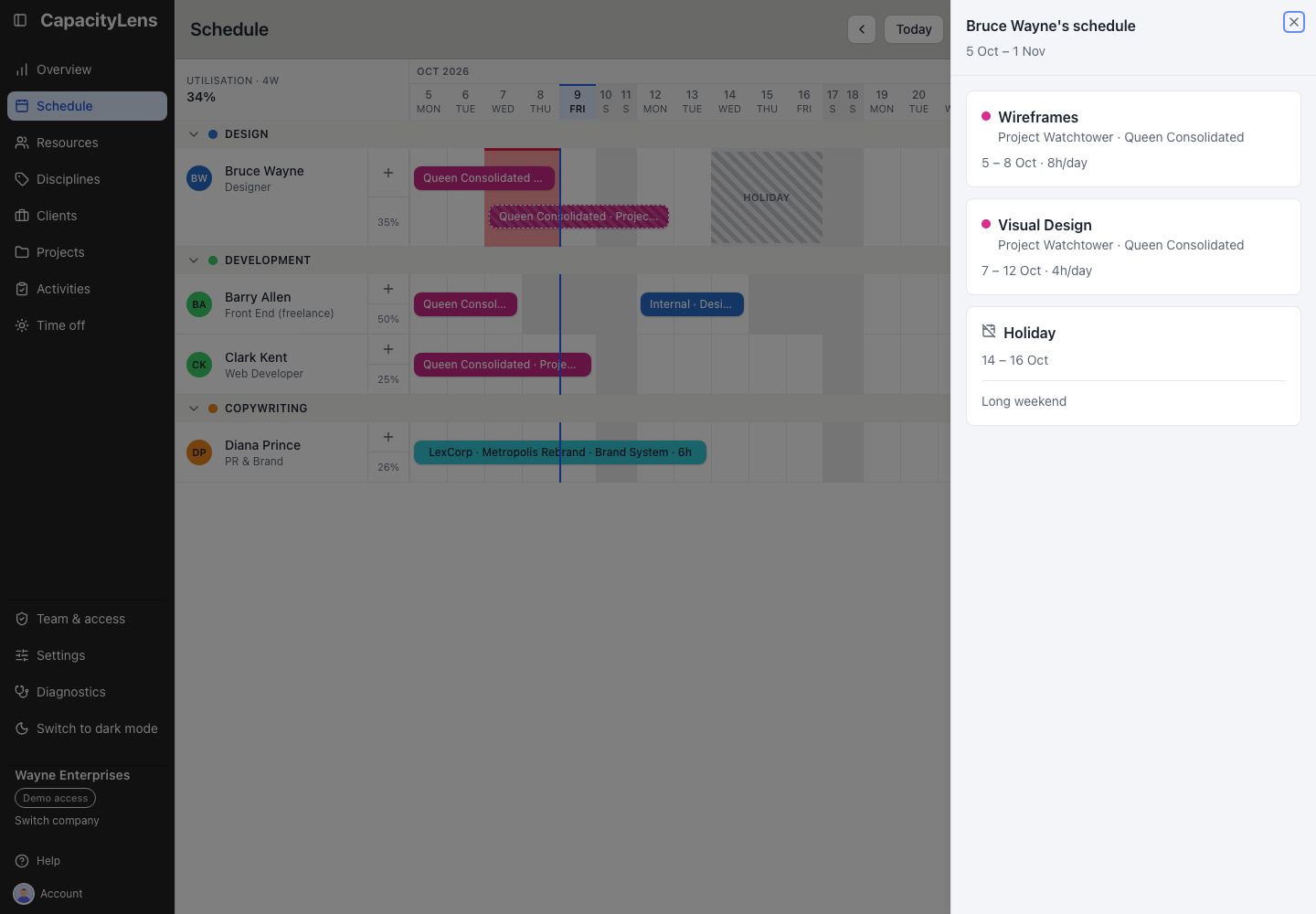Collapse the Copywriting group
1316x914 pixels.
194,409
